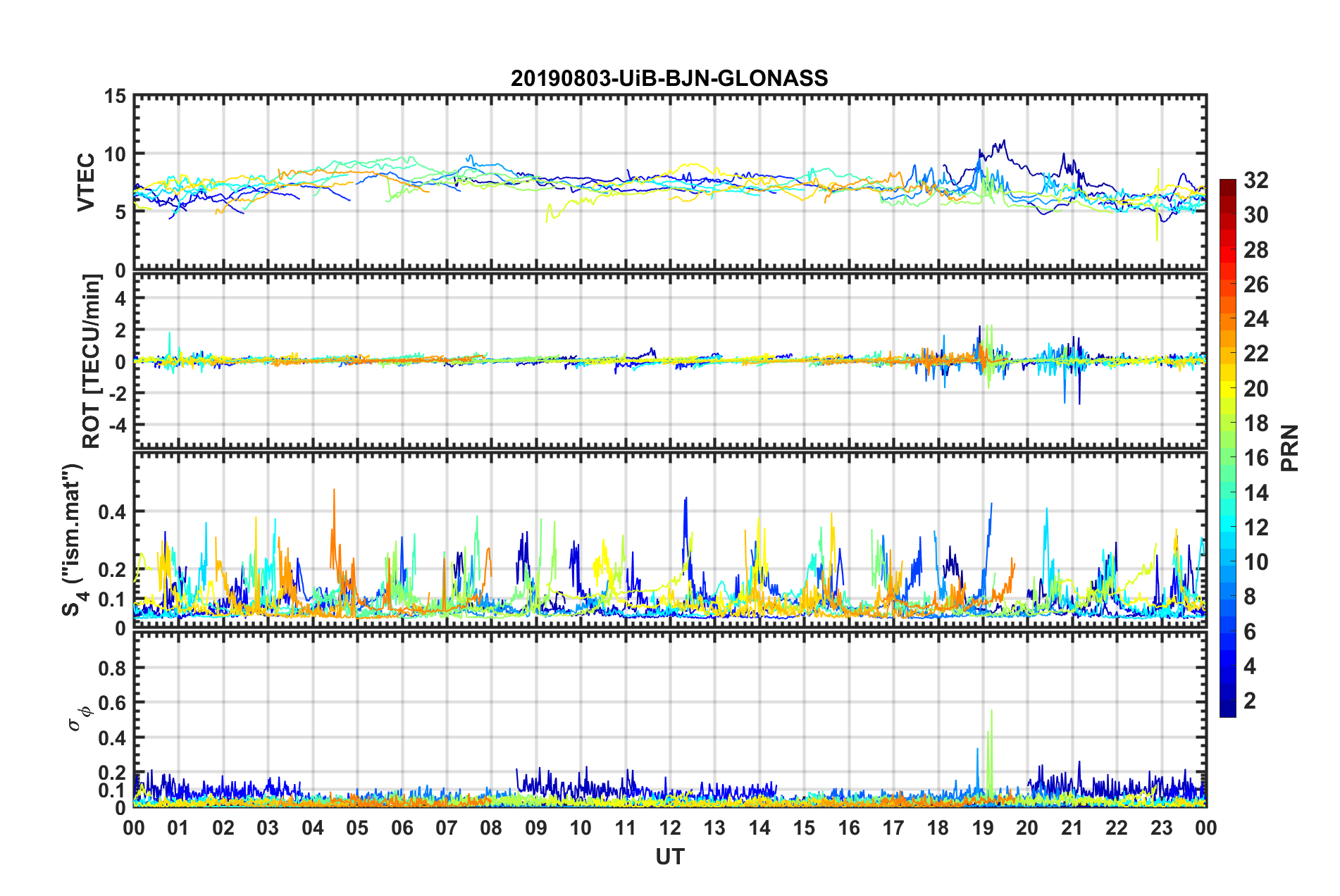The height and width of the screenshot is (896, 1340).
Task: Select colorbar tick label 26
Action: tap(1256, 285)
